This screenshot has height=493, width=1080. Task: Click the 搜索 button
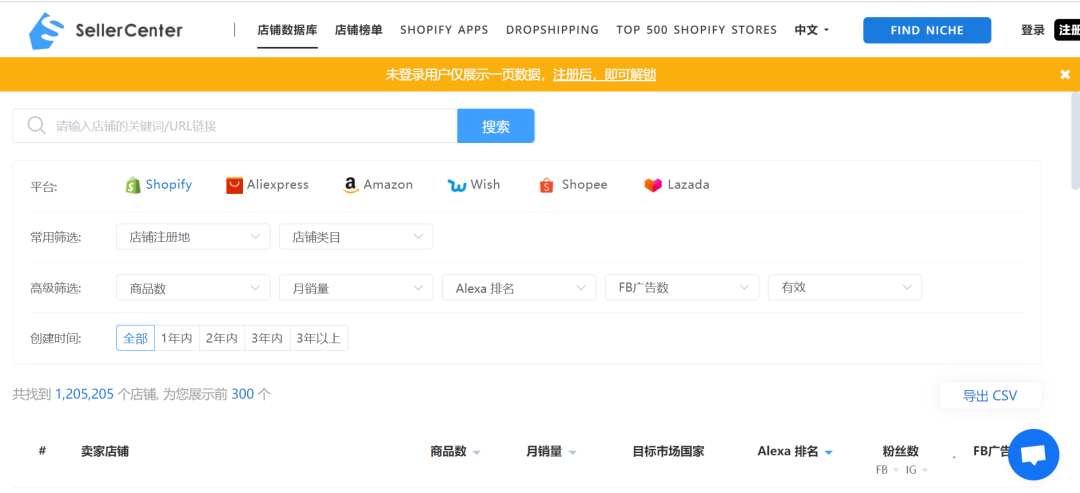[x=496, y=126]
